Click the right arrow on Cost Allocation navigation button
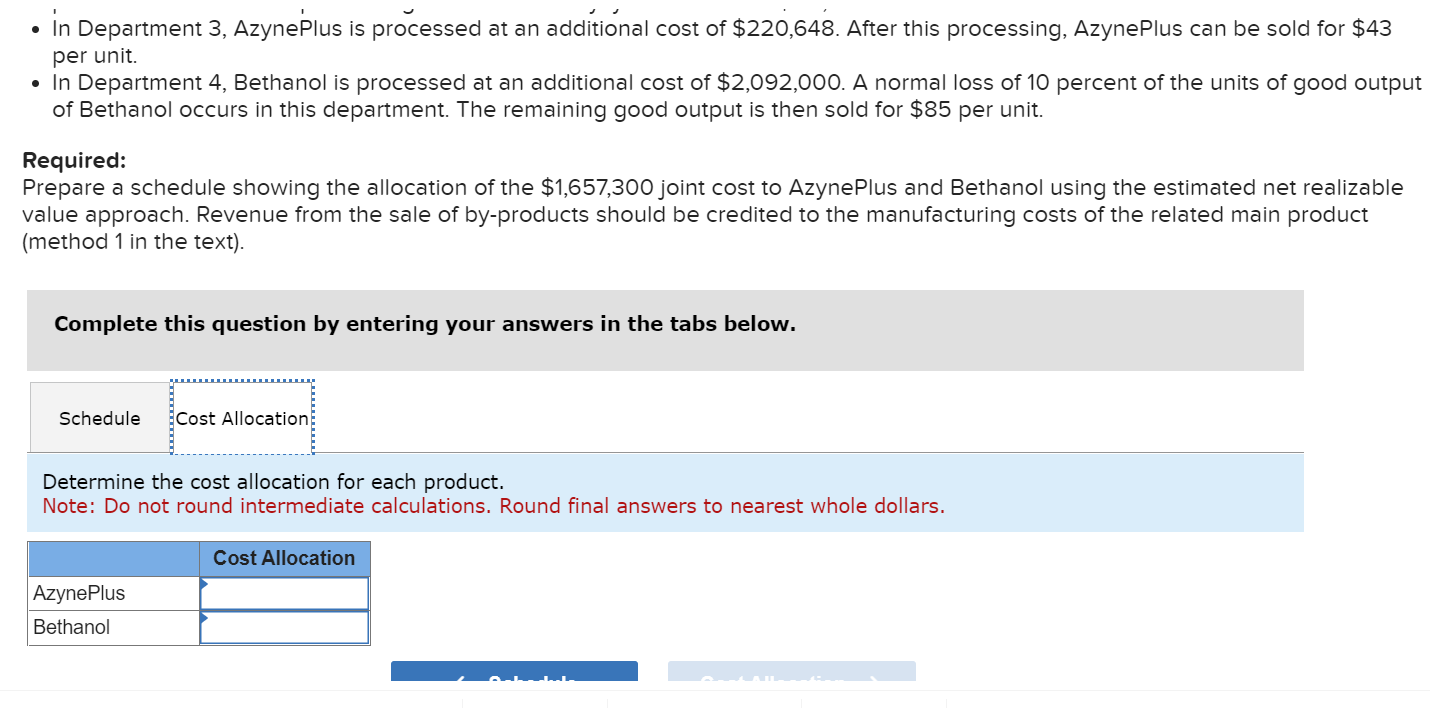 [x=875, y=680]
